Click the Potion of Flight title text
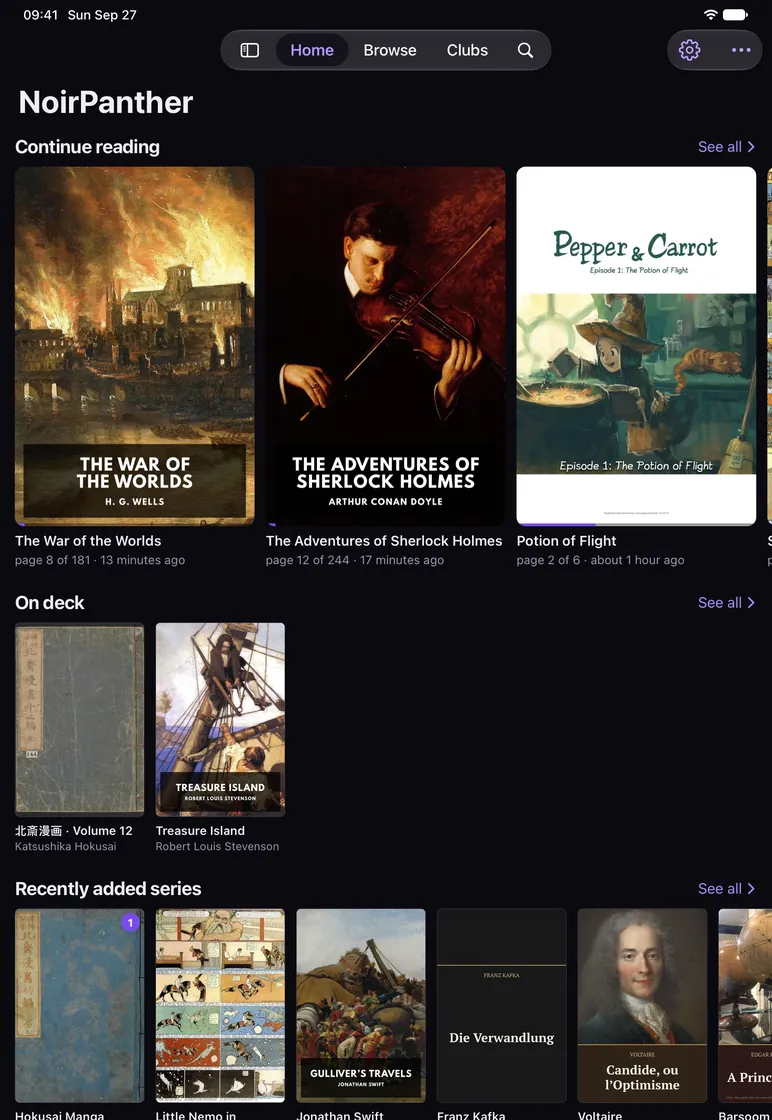 click(x=566, y=541)
